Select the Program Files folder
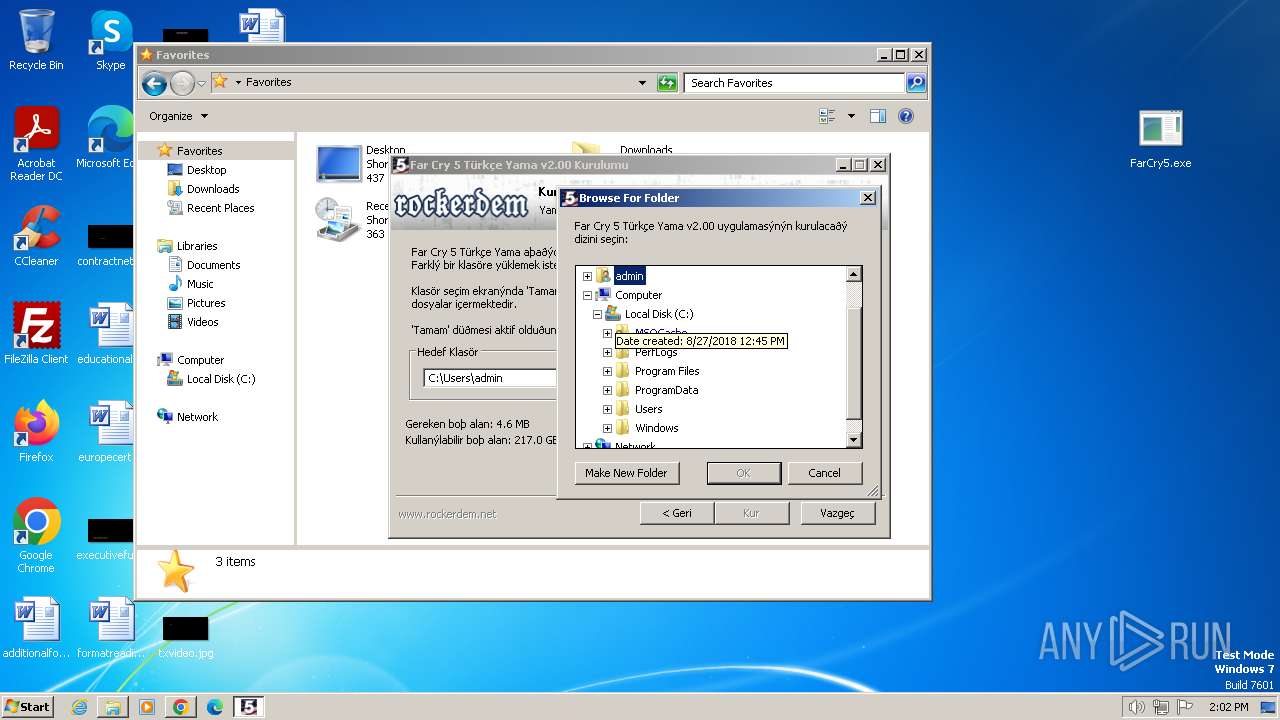 click(x=667, y=371)
